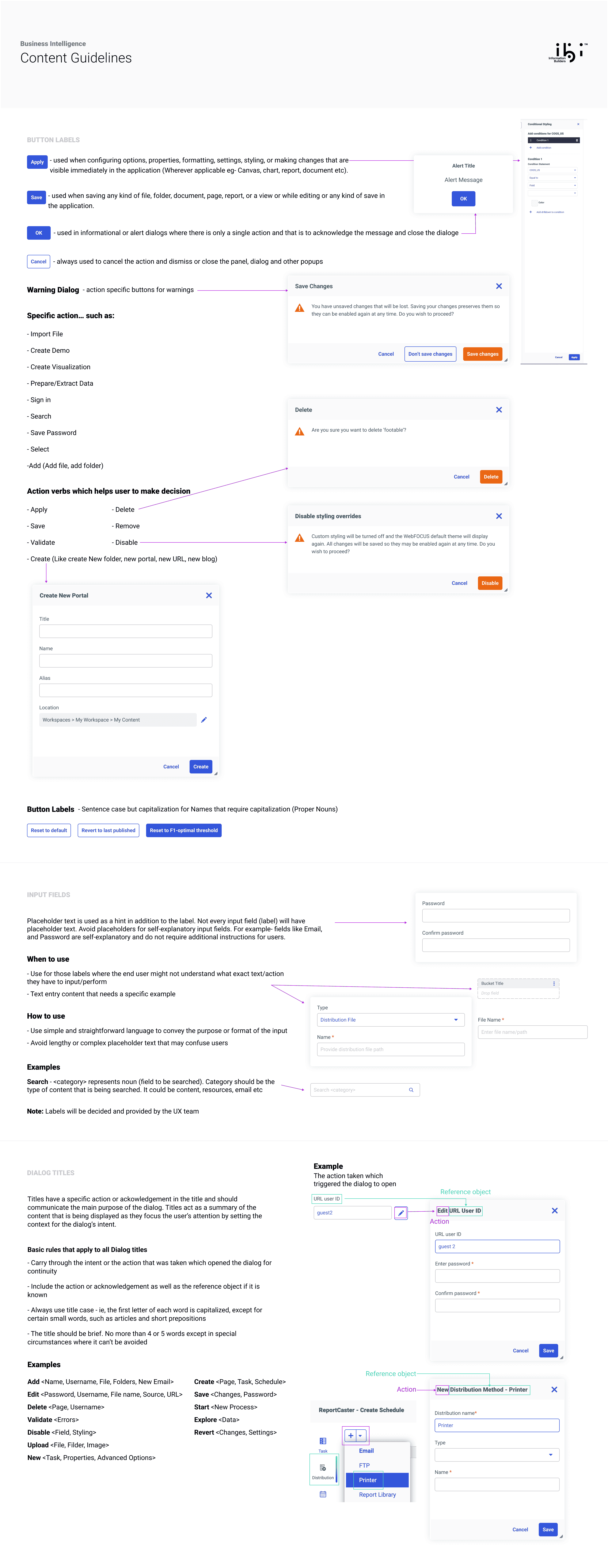Select the Distribution icon in ReportCaster sidebar

(323, 1468)
